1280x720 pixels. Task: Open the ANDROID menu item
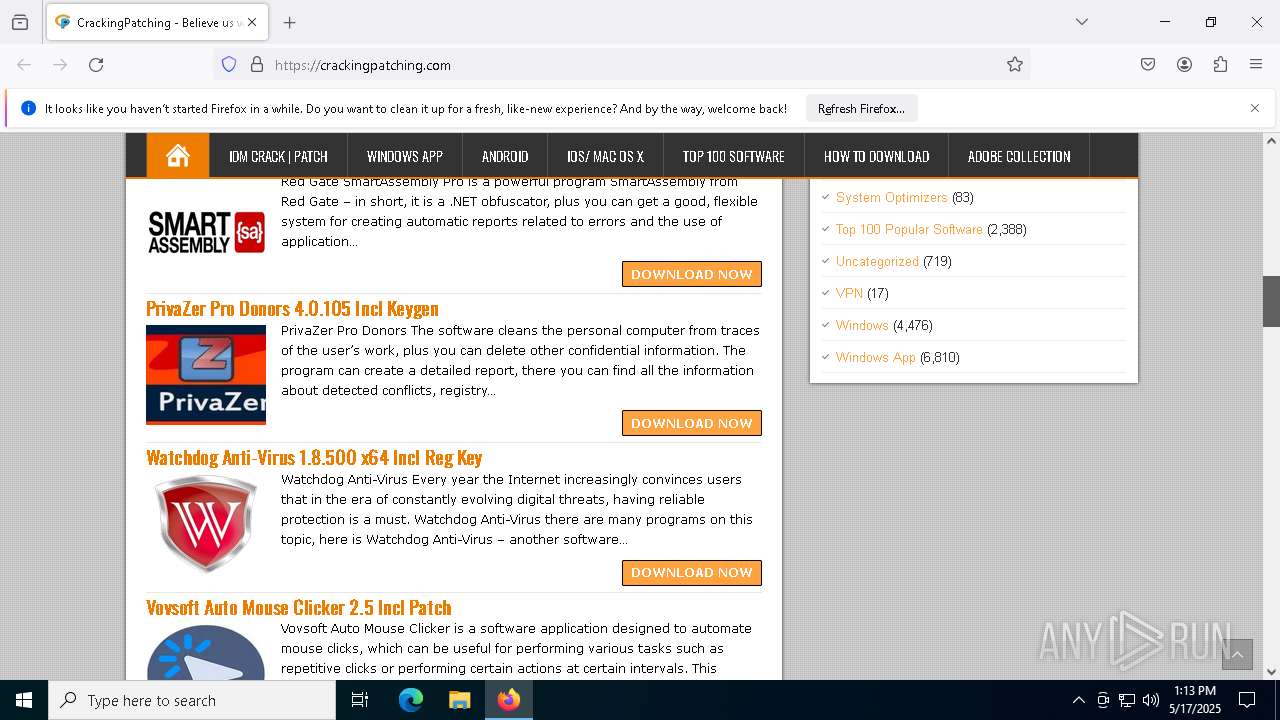505,156
